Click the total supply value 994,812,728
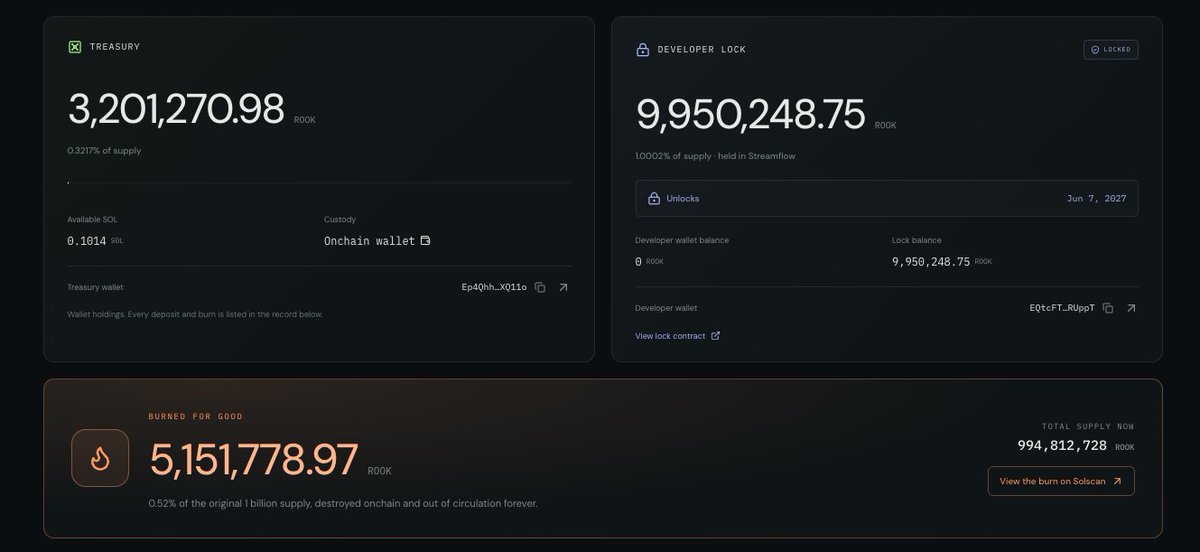Screen dimensions: 1200x552 1062,446
